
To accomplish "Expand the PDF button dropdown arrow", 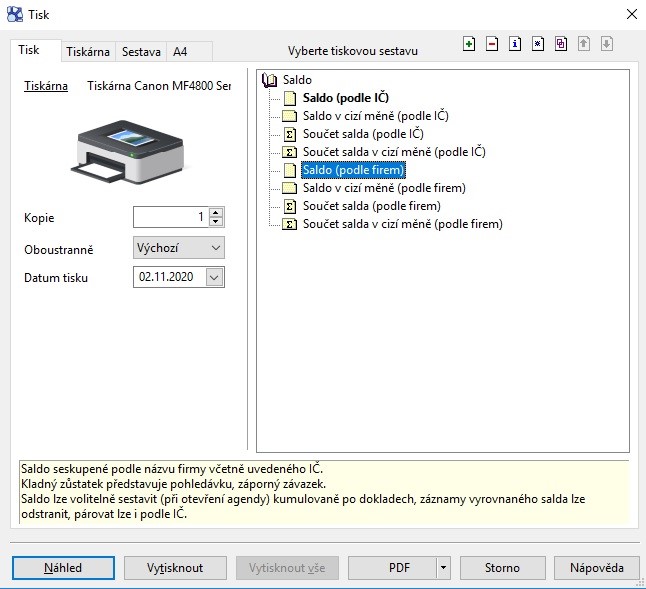I will pos(443,568).
